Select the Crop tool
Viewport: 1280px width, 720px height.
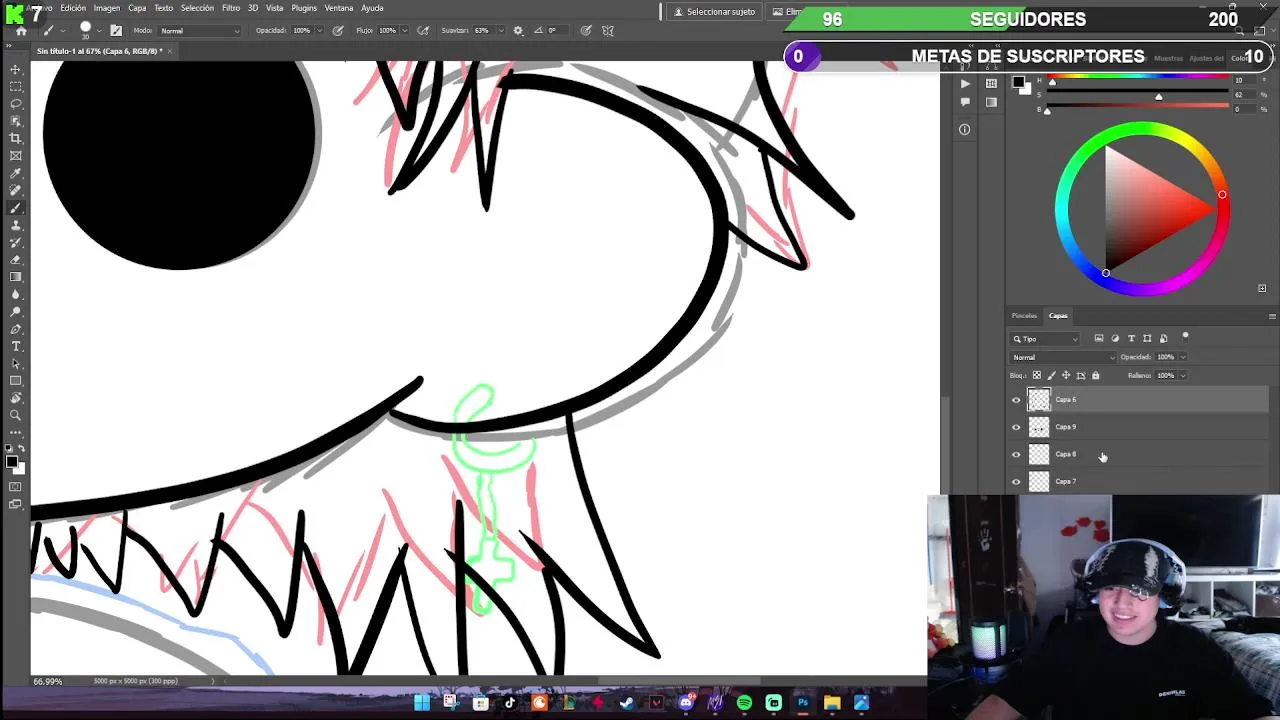tap(15, 138)
